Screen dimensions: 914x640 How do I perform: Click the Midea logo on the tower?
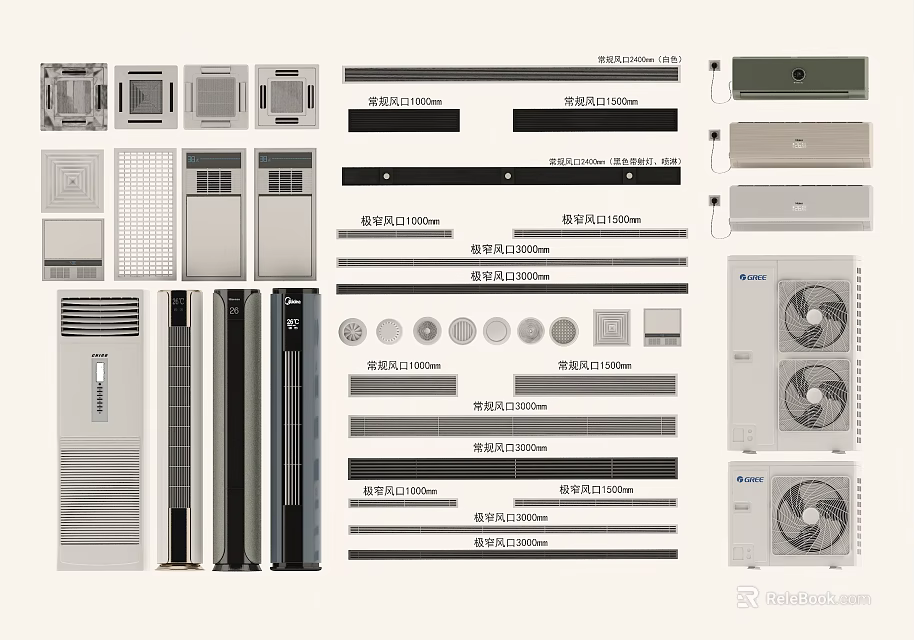pyautogui.click(x=292, y=302)
